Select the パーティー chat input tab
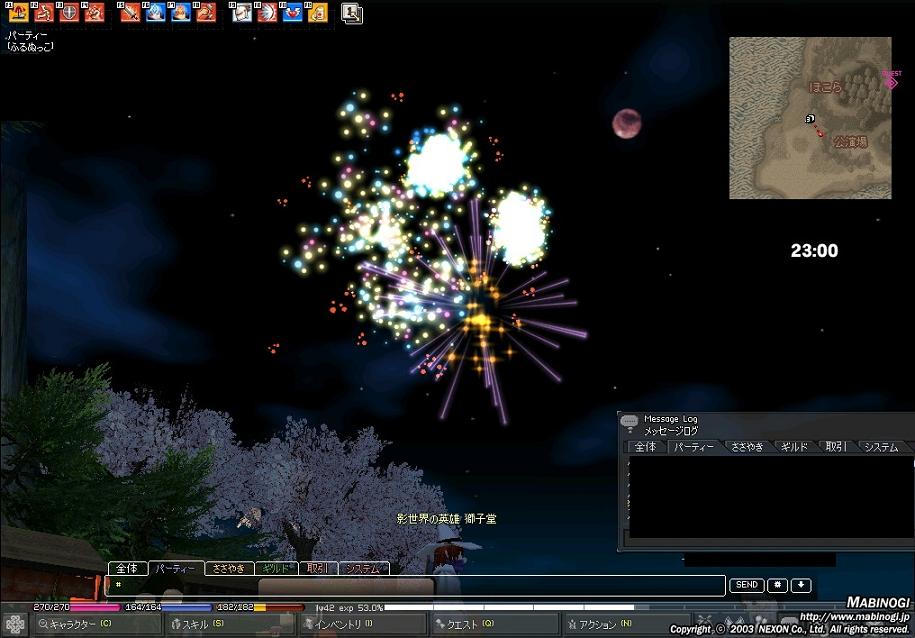 pos(176,568)
